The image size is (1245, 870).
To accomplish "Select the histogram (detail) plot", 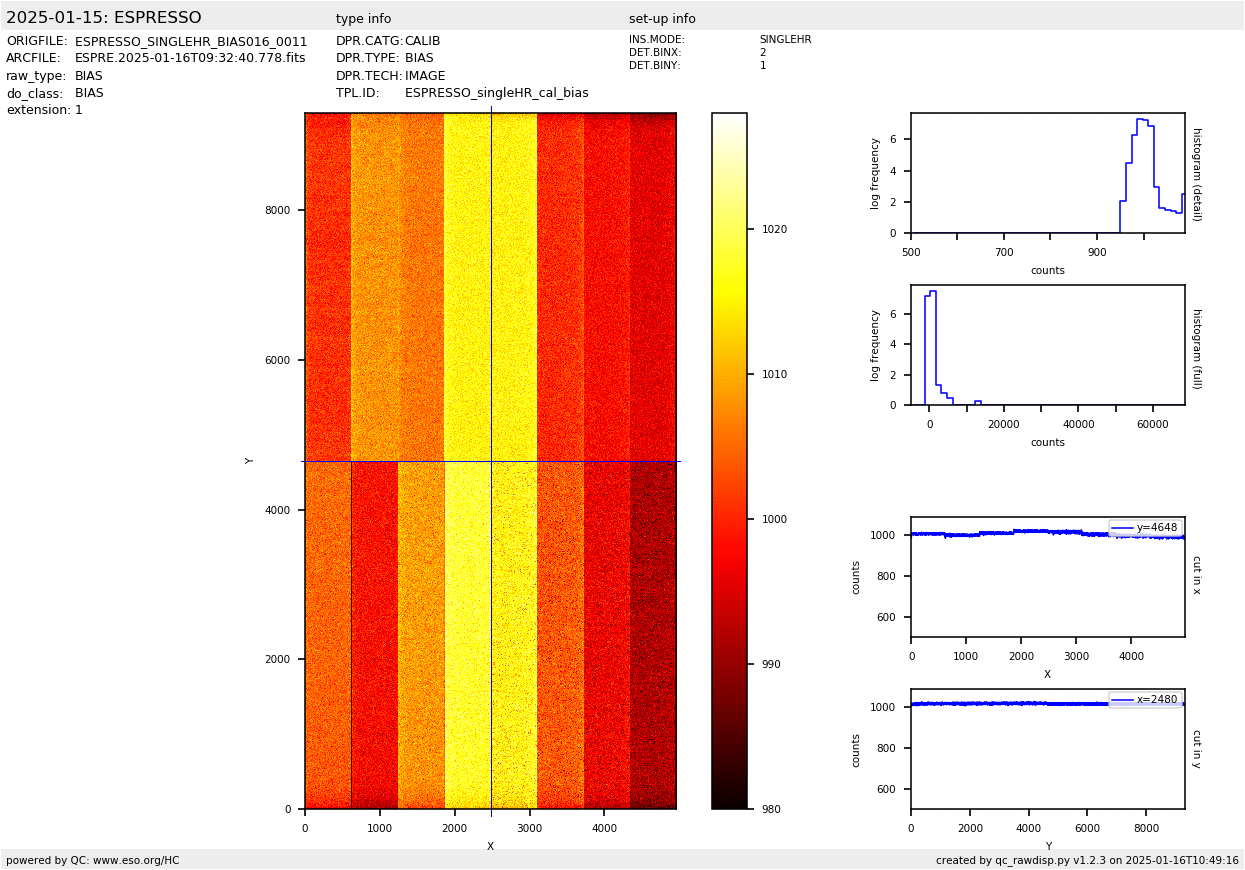I will pos(1047,173).
